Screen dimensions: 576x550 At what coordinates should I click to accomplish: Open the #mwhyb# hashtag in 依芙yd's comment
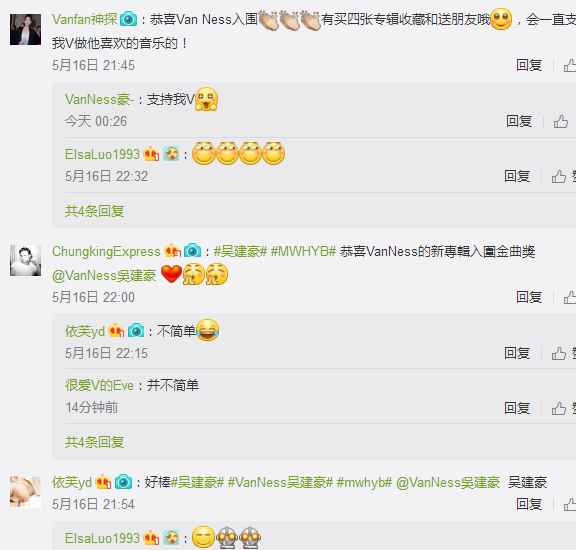[364, 482]
